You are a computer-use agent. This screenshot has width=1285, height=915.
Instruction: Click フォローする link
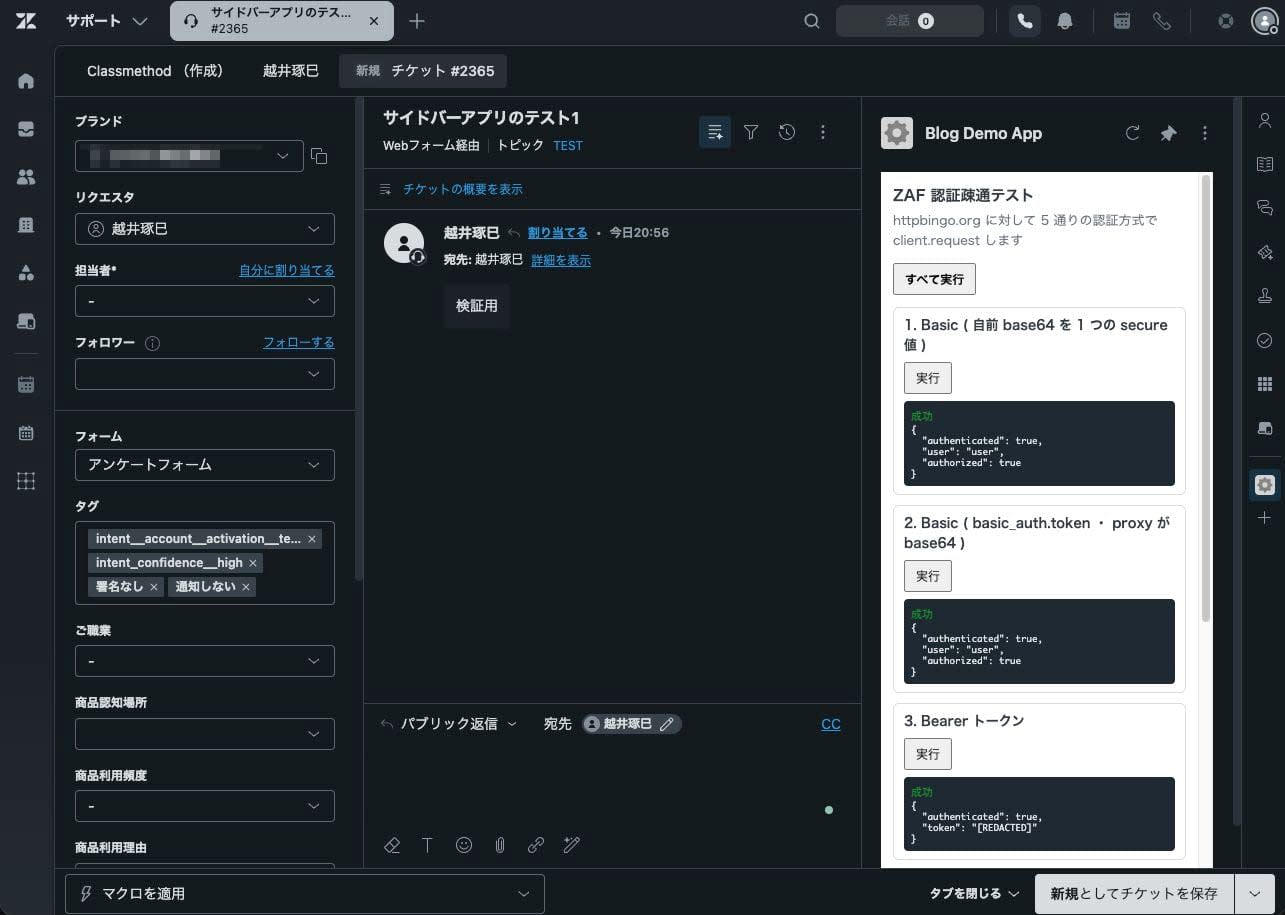coord(299,342)
